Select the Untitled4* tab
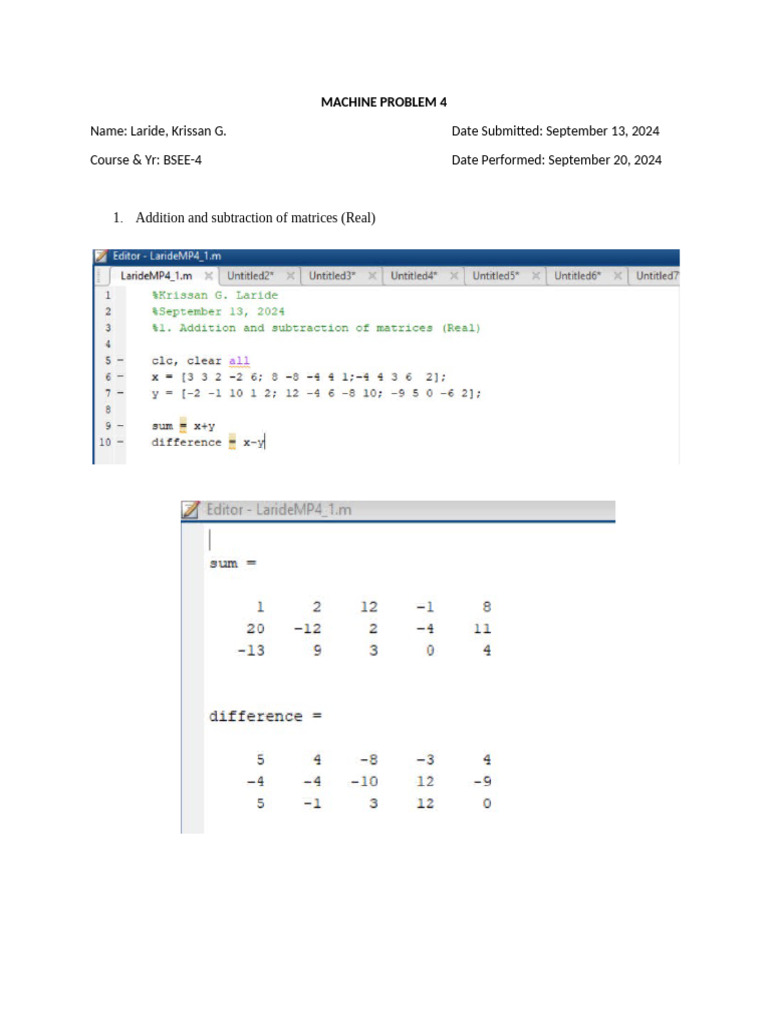 point(414,276)
